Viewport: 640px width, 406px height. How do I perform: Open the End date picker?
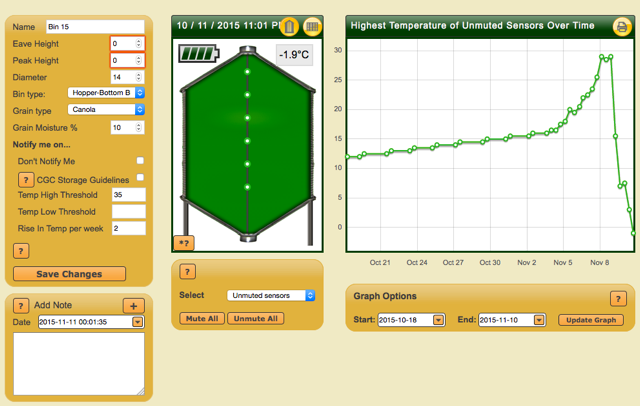point(539,320)
